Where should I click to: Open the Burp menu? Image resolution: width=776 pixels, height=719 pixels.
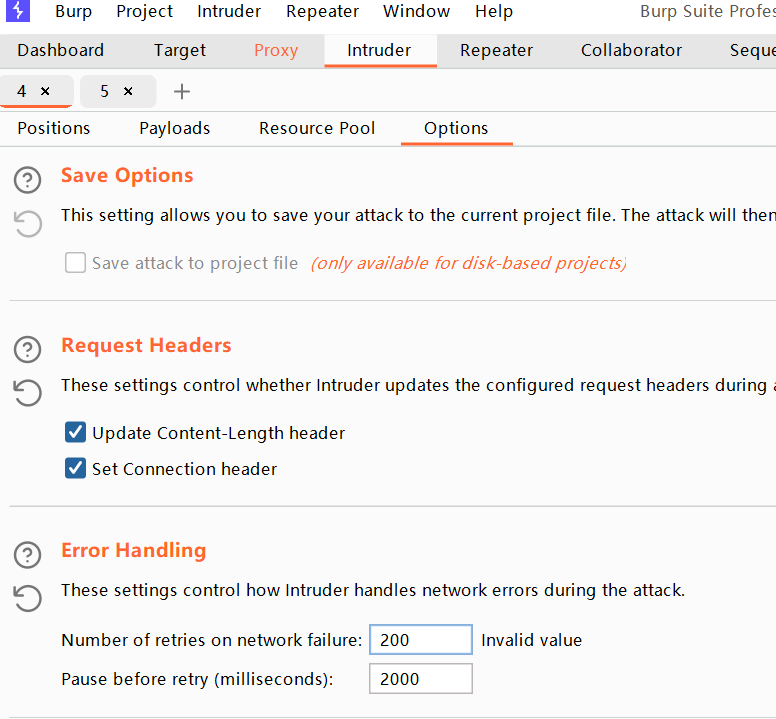click(x=74, y=11)
